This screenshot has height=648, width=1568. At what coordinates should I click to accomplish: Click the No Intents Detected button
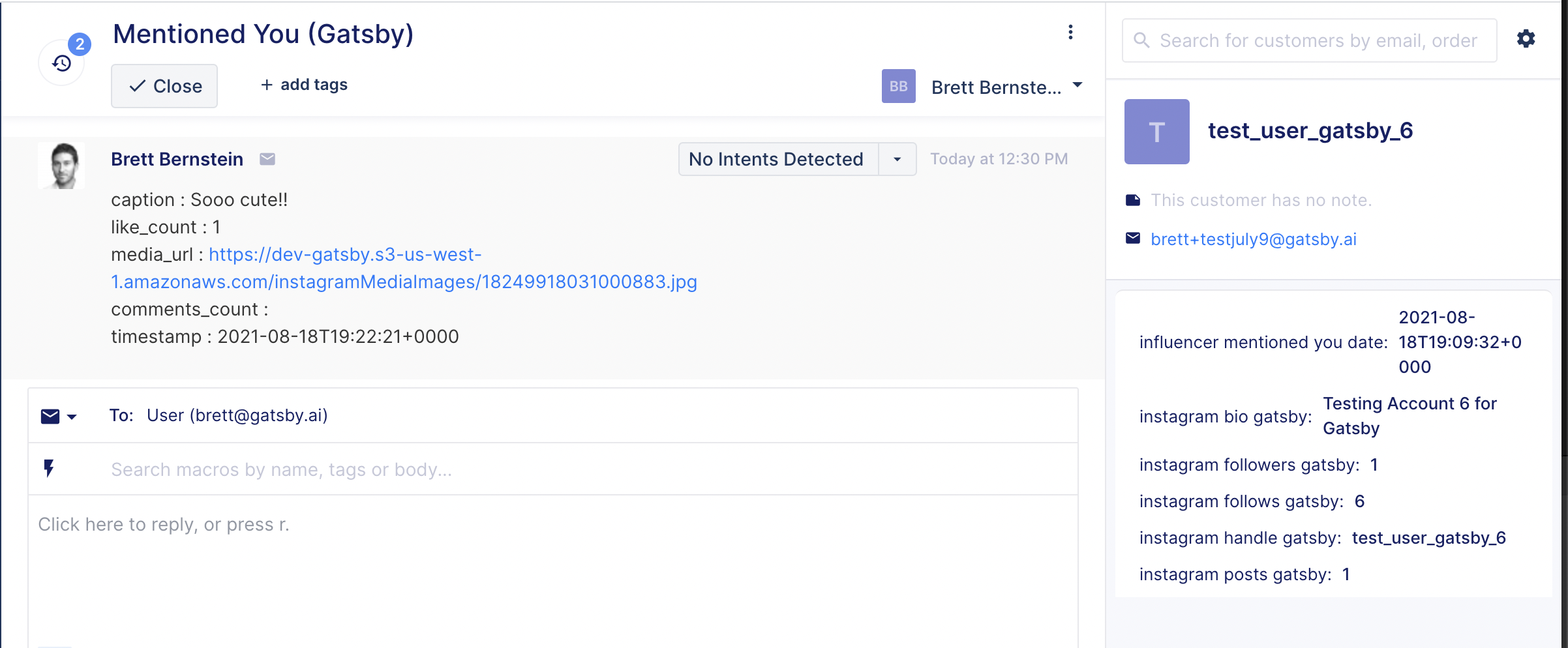[x=778, y=159]
